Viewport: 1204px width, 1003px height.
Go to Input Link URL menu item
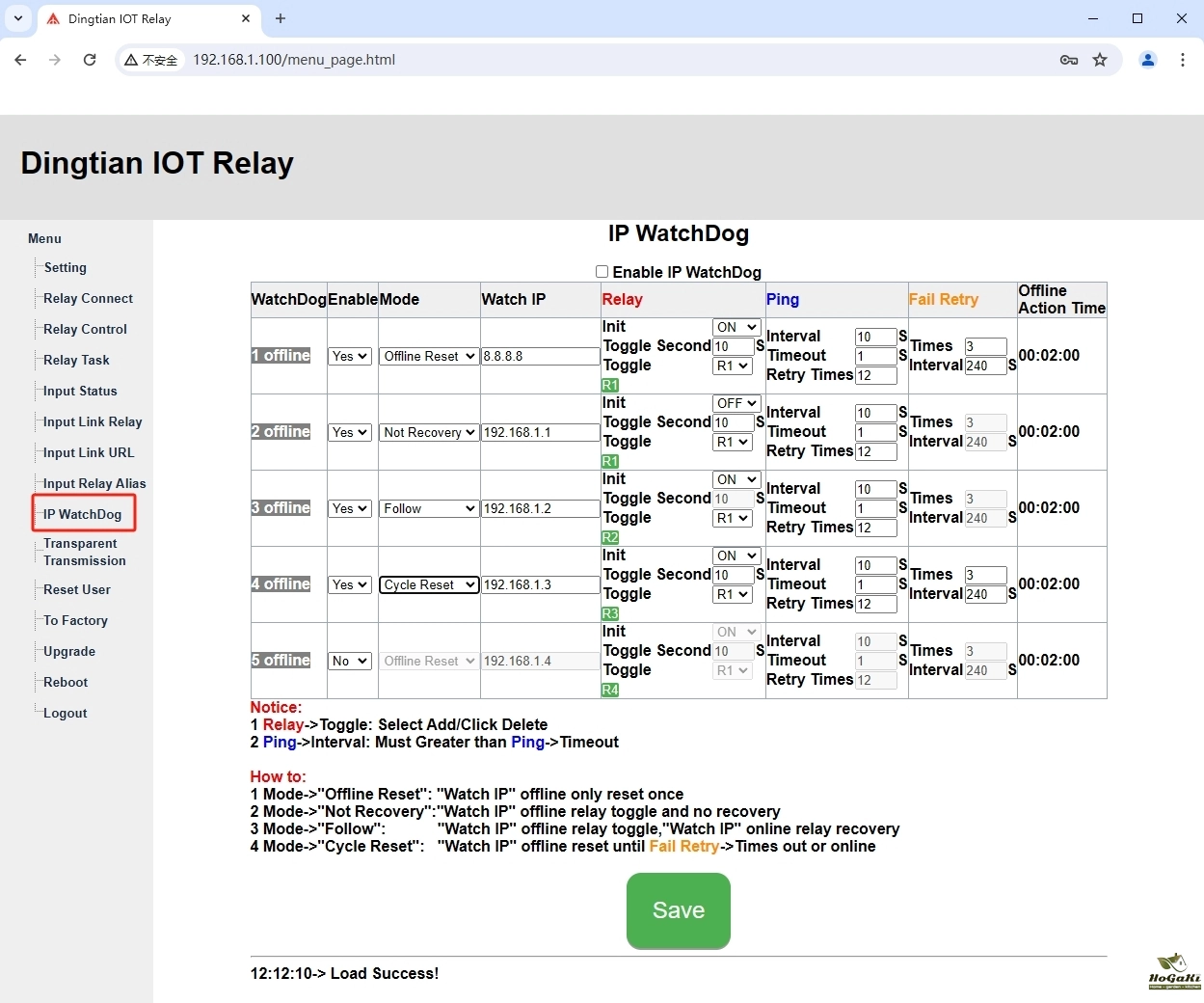point(89,452)
